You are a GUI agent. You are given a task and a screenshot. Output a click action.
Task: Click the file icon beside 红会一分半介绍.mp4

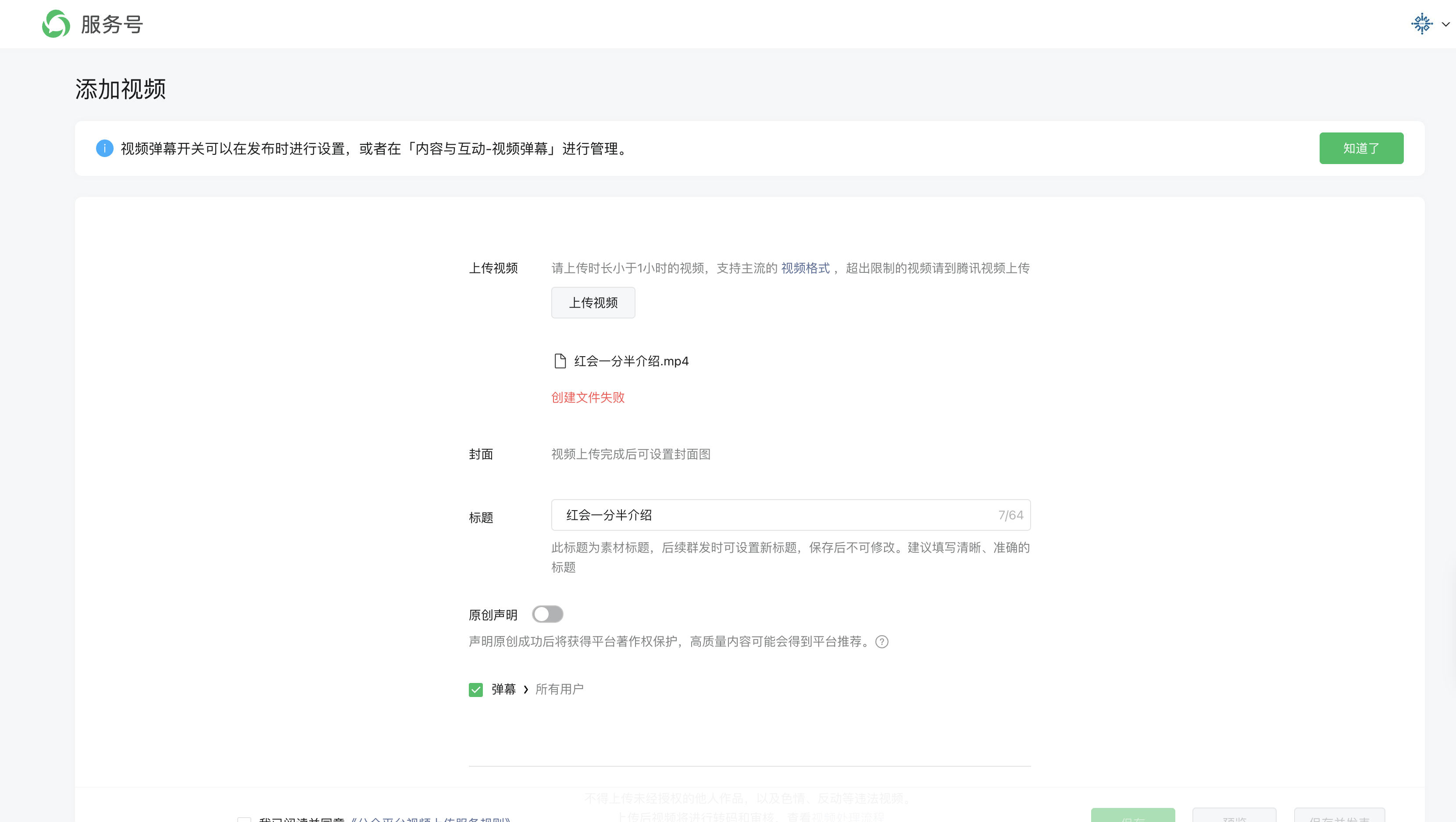pos(560,361)
